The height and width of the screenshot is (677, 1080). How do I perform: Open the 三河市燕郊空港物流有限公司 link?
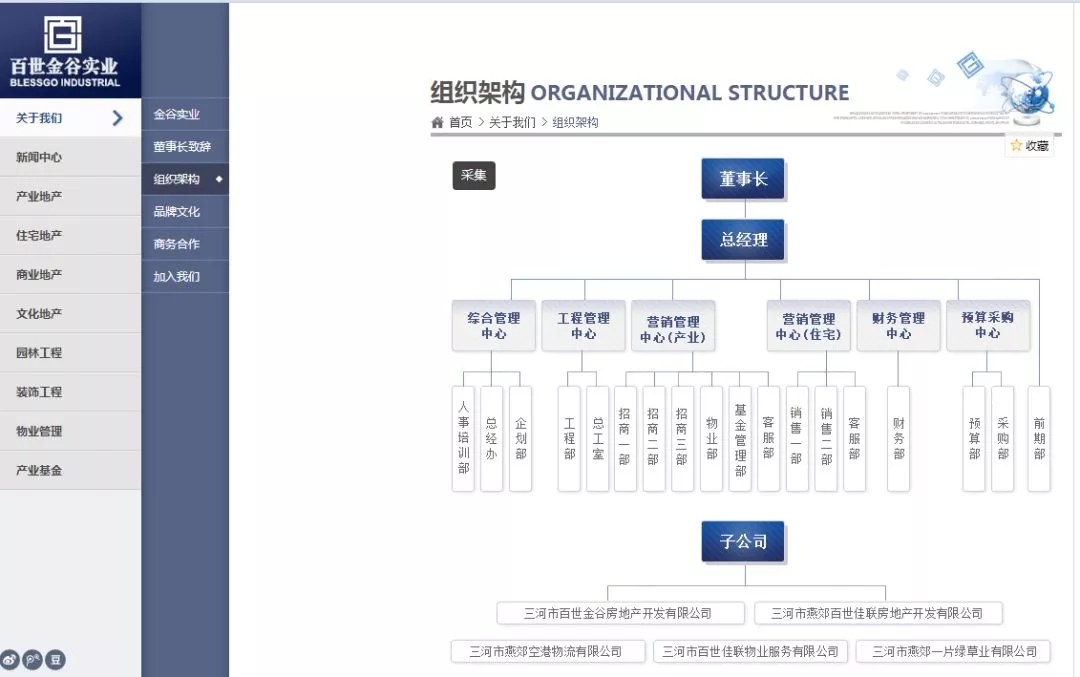(x=548, y=650)
